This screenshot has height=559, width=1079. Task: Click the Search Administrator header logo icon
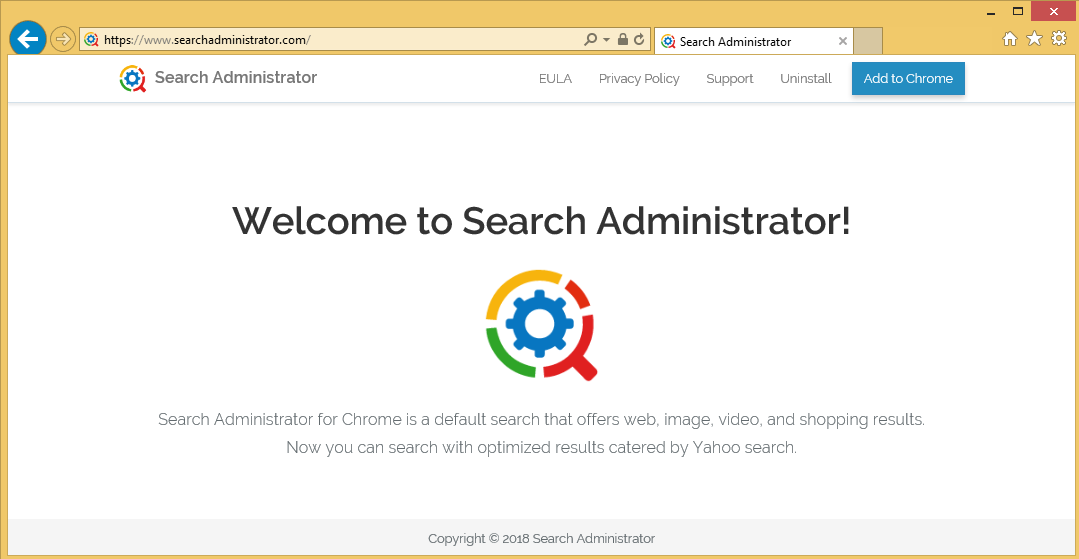click(x=133, y=78)
